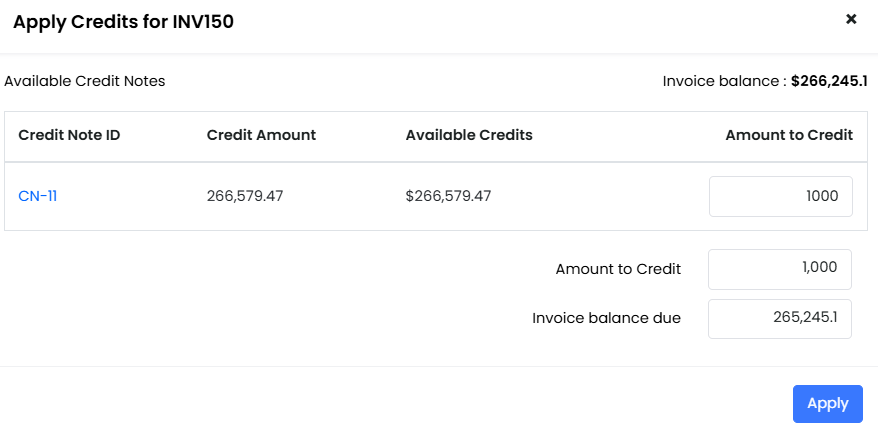Viewport: 878px width, 433px height.
Task: Click the bold $266,245.1 invoice balance amount
Action: click(828, 81)
